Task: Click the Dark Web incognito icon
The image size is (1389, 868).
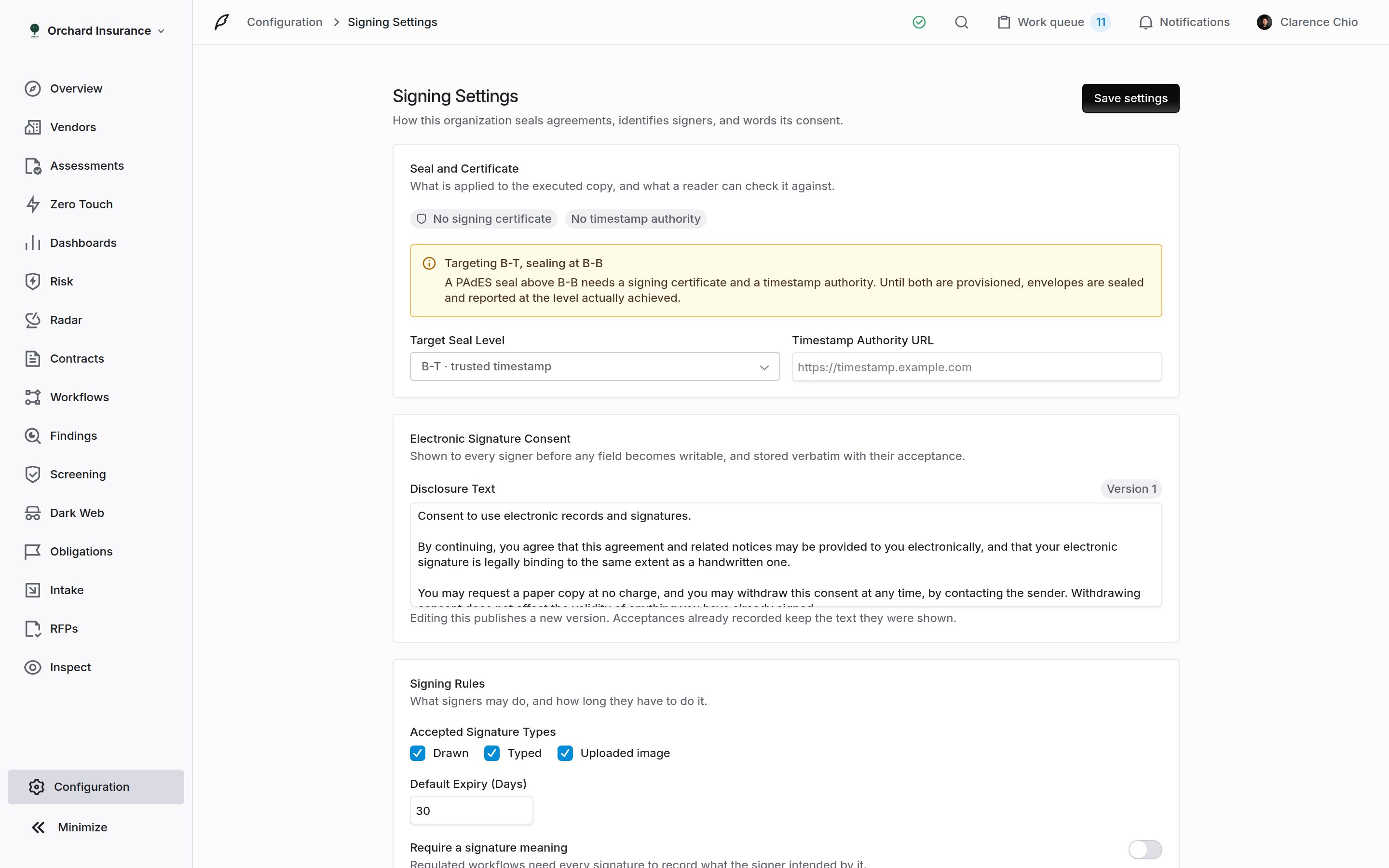Action: coord(33,513)
